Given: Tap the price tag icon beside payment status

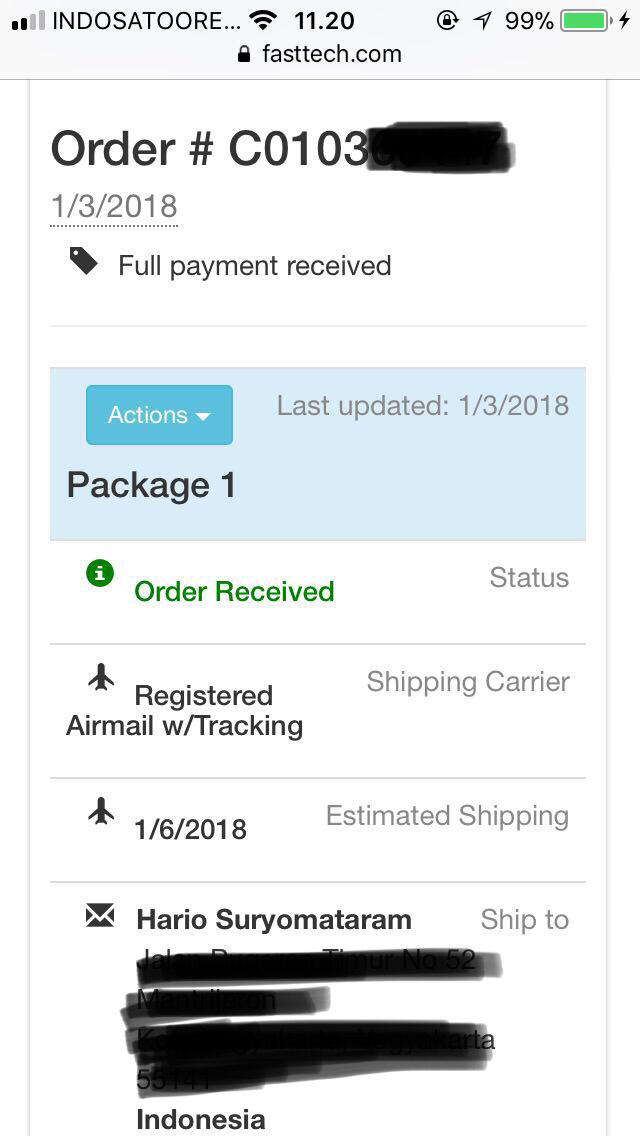Looking at the screenshot, I should [x=83, y=261].
